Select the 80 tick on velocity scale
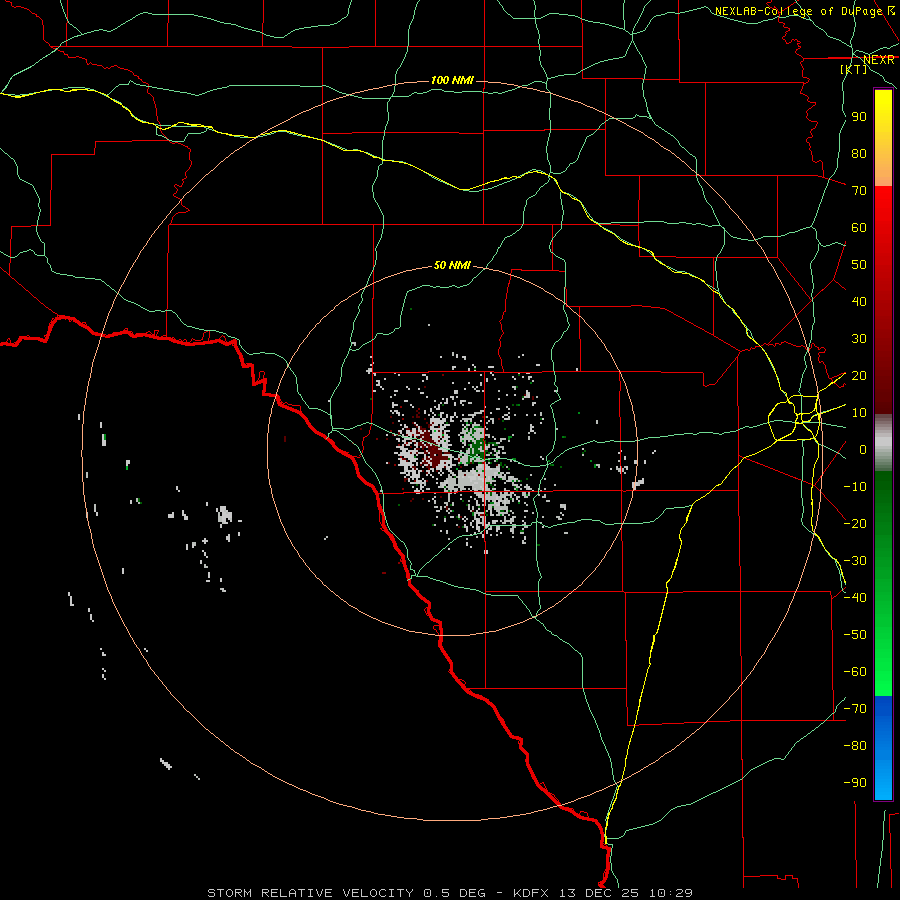Viewport: 900px width, 900px height. point(859,154)
